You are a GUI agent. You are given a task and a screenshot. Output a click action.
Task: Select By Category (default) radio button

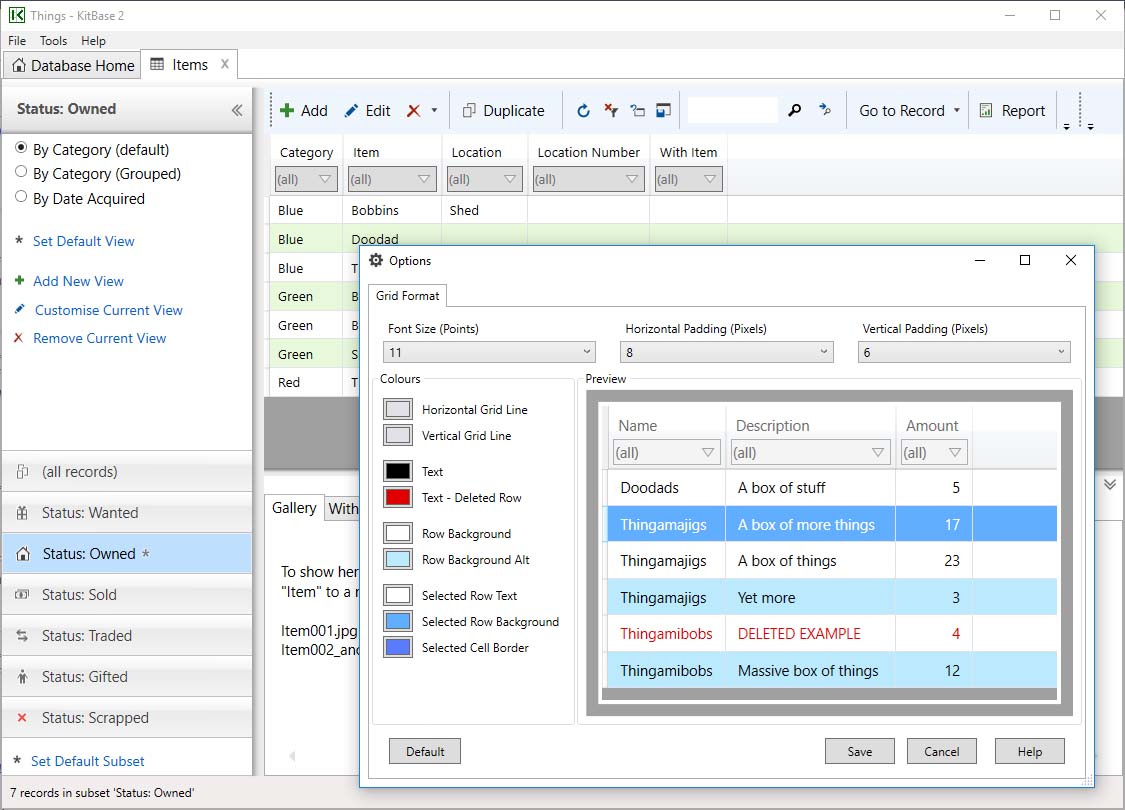pos(21,147)
